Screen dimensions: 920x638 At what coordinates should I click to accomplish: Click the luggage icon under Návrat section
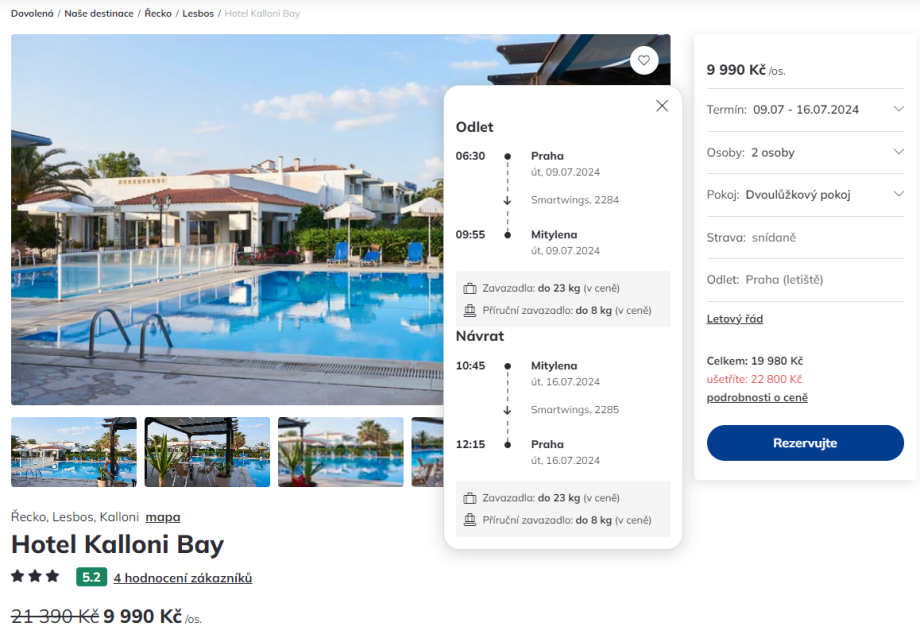[469, 498]
